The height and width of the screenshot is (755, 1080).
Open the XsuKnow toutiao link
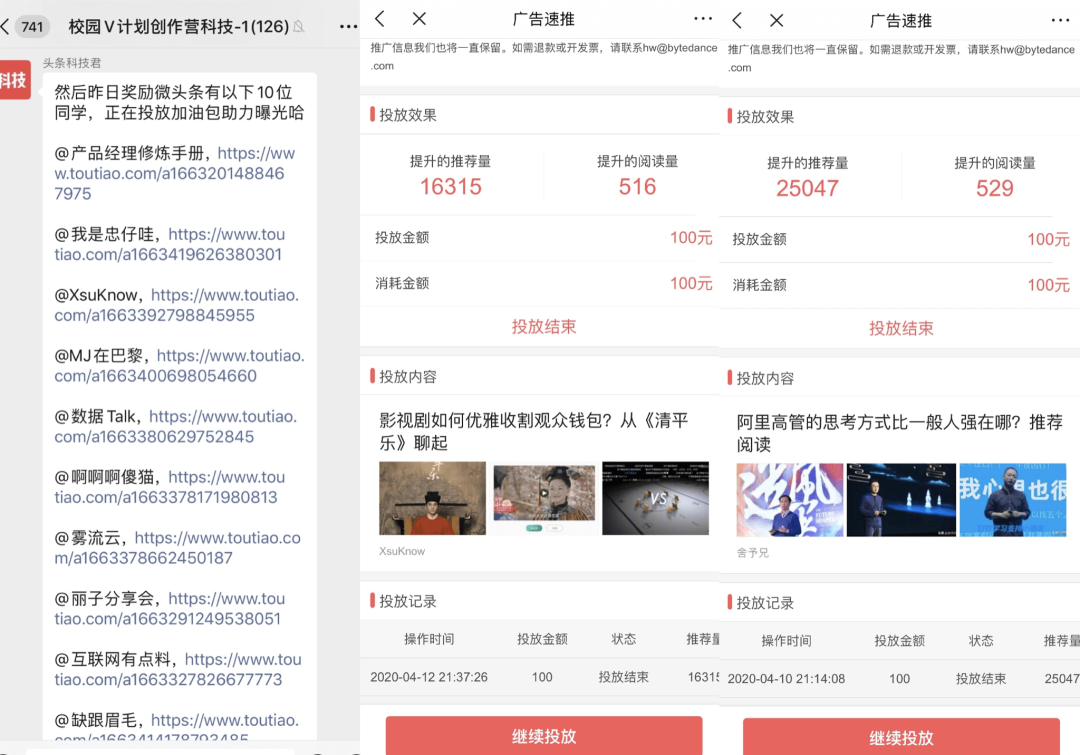[x=176, y=304]
